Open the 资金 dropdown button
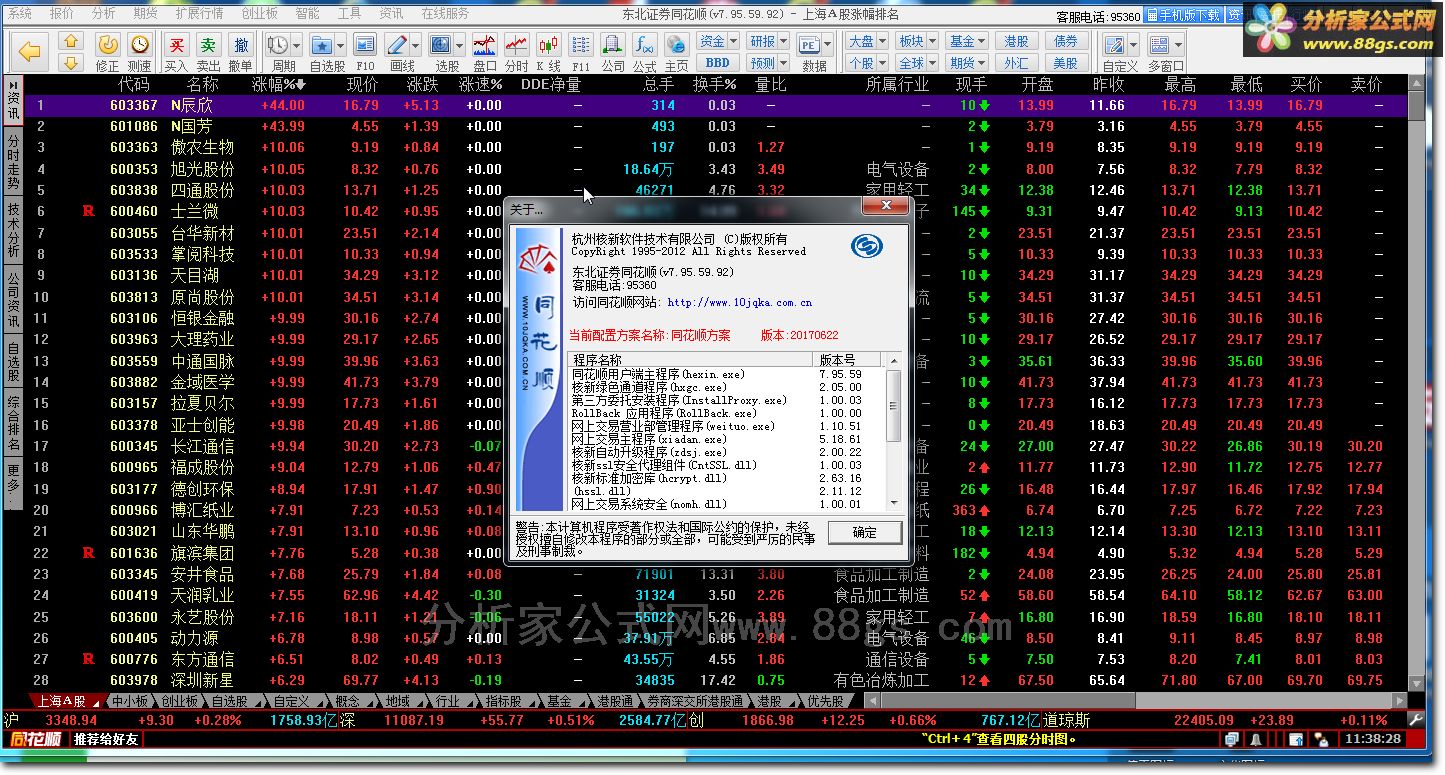1445x775 pixels. [717, 41]
